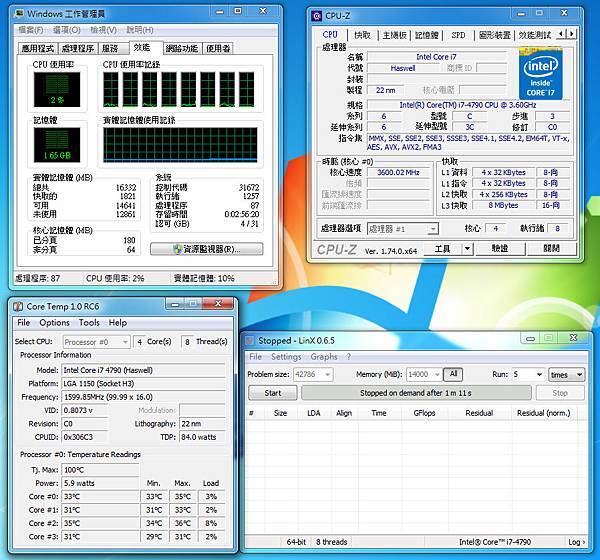Click the Model field in Core Temp
This screenshot has width=600, height=560.
click(143, 370)
